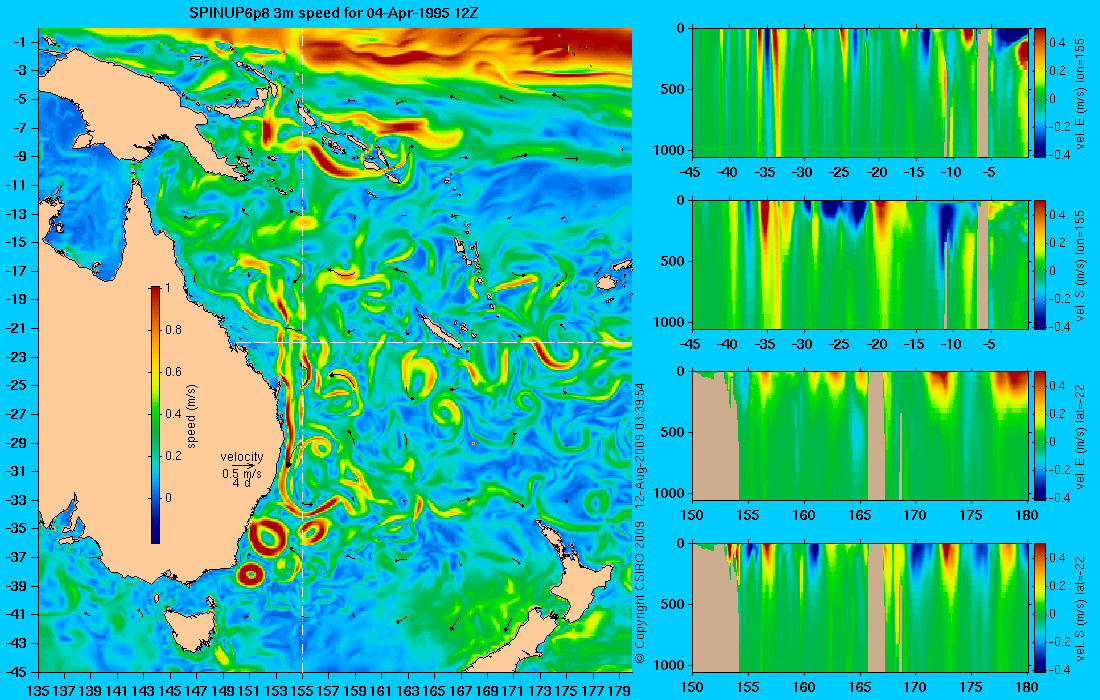Click the eastward velocity lon=155 section plot
The width and height of the screenshot is (1100, 700).
pyautogui.click(x=860, y=93)
